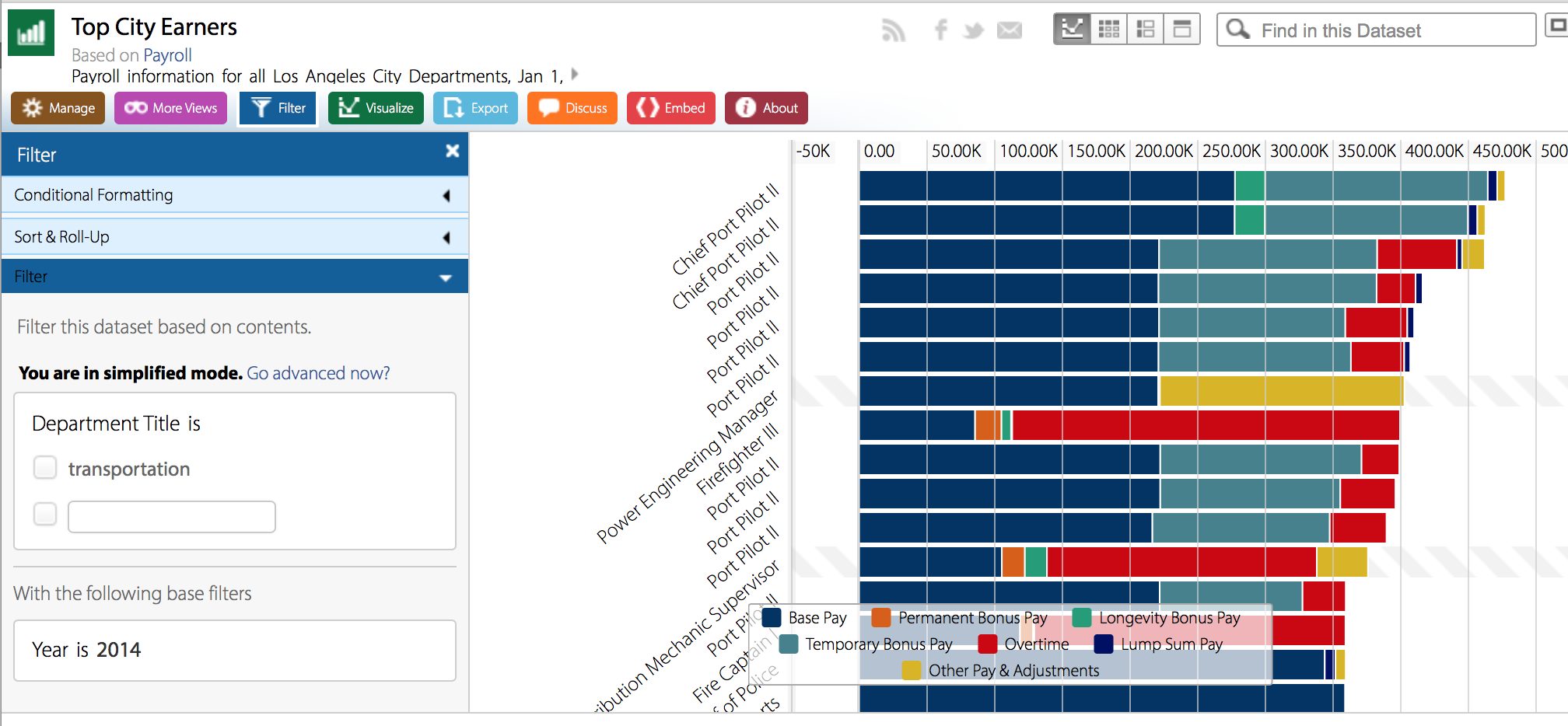Enable the transportation filter checkbox
Screen dimensions: 1568x726
(x=45, y=468)
